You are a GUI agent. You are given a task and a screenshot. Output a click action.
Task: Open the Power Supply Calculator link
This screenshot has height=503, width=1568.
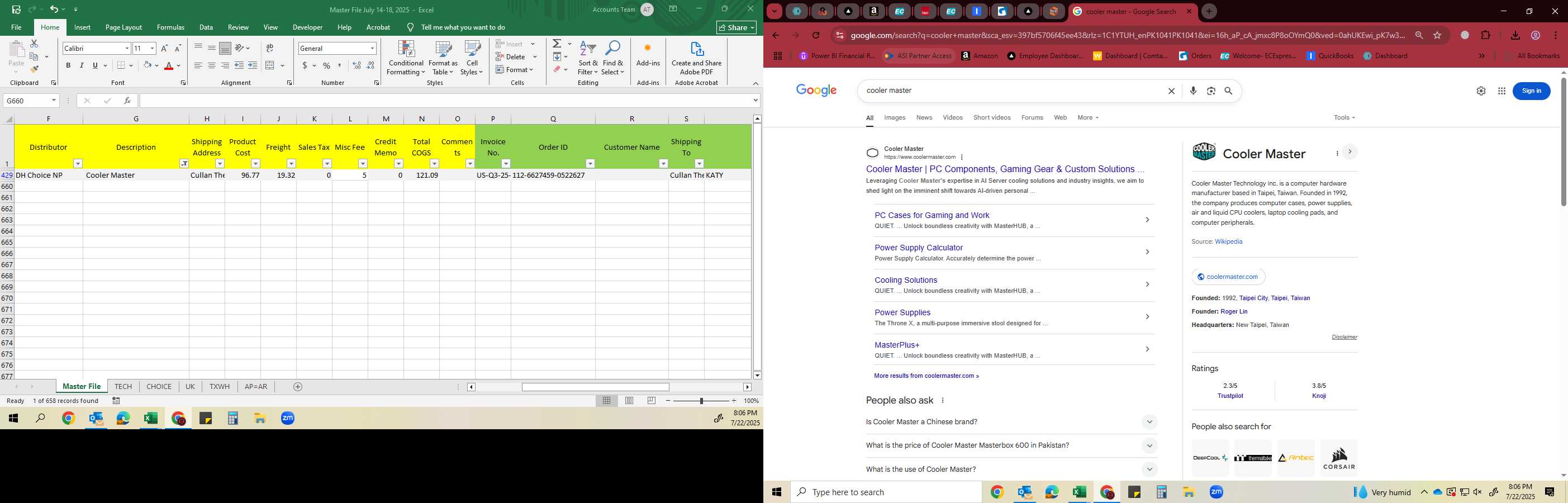pos(919,248)
